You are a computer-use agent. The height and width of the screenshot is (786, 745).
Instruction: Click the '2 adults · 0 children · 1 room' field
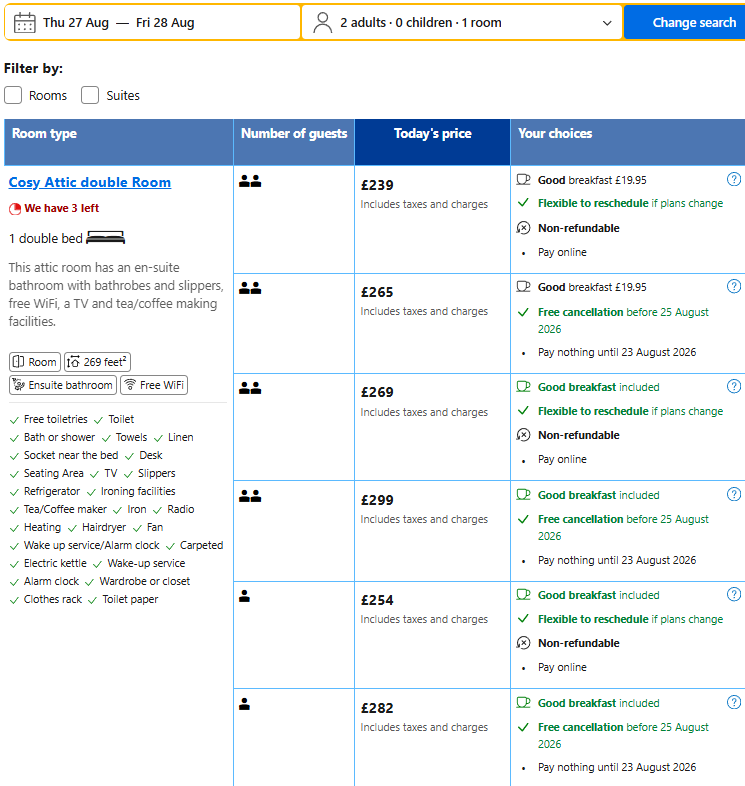click(x=462, y=23)
